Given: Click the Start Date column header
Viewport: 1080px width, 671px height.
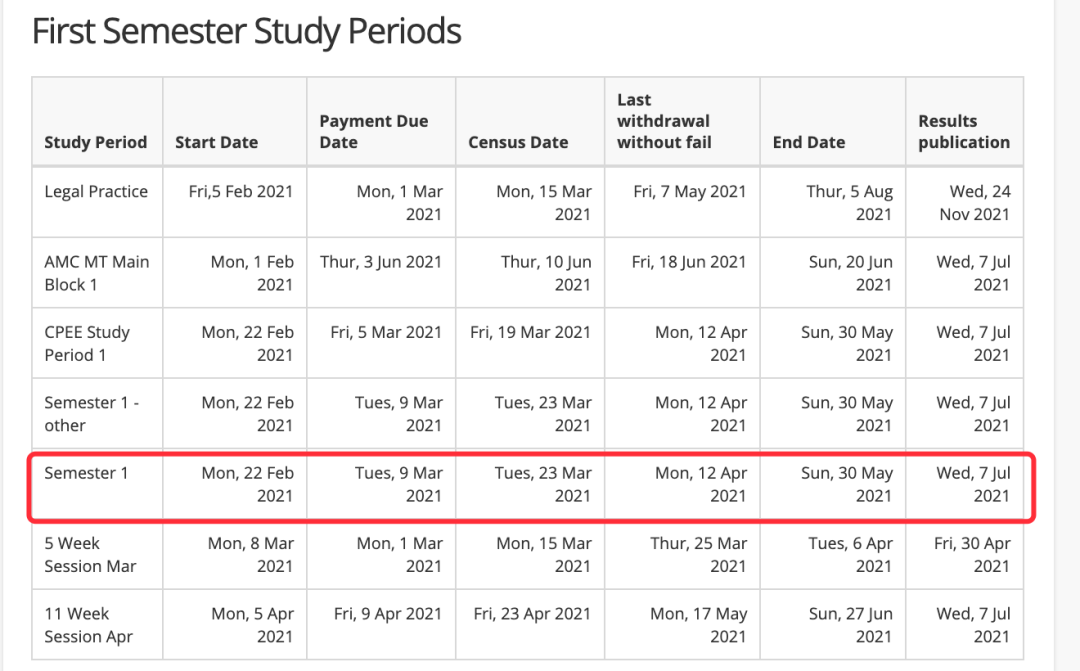Looking at the screenshot, I should click(216, 142).
